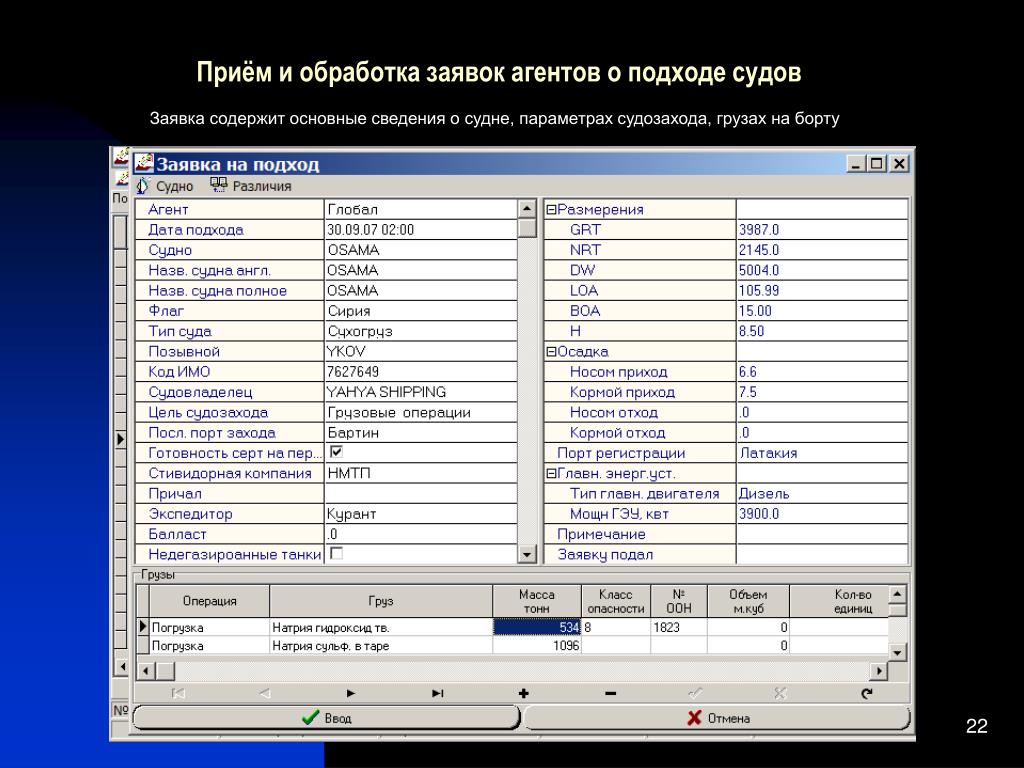
Task: Go to previous cargo record
Action: [264, 694]
